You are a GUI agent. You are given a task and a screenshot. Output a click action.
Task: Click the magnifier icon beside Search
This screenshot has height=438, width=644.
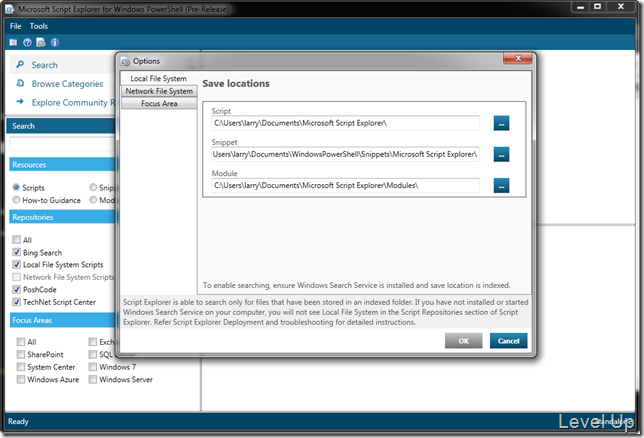pyautogui.click(x=20, y=65)
